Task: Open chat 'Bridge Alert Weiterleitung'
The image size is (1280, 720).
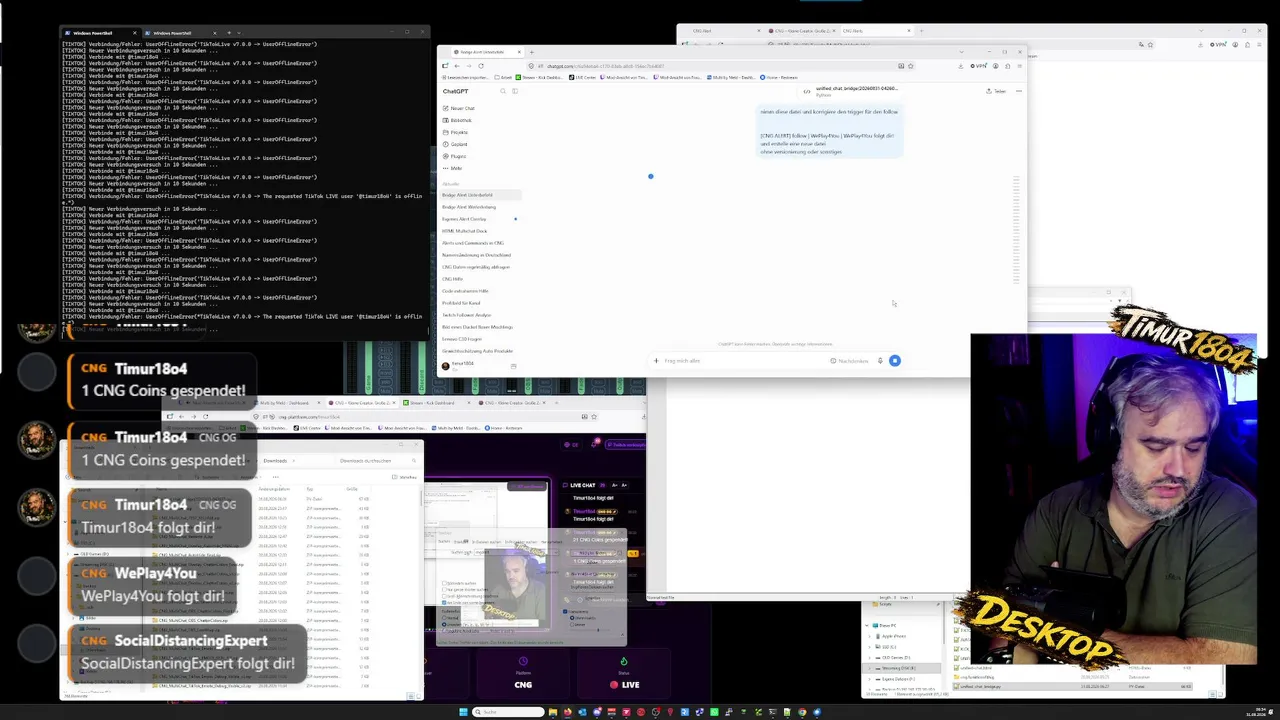Action: (x=469, y=207)
